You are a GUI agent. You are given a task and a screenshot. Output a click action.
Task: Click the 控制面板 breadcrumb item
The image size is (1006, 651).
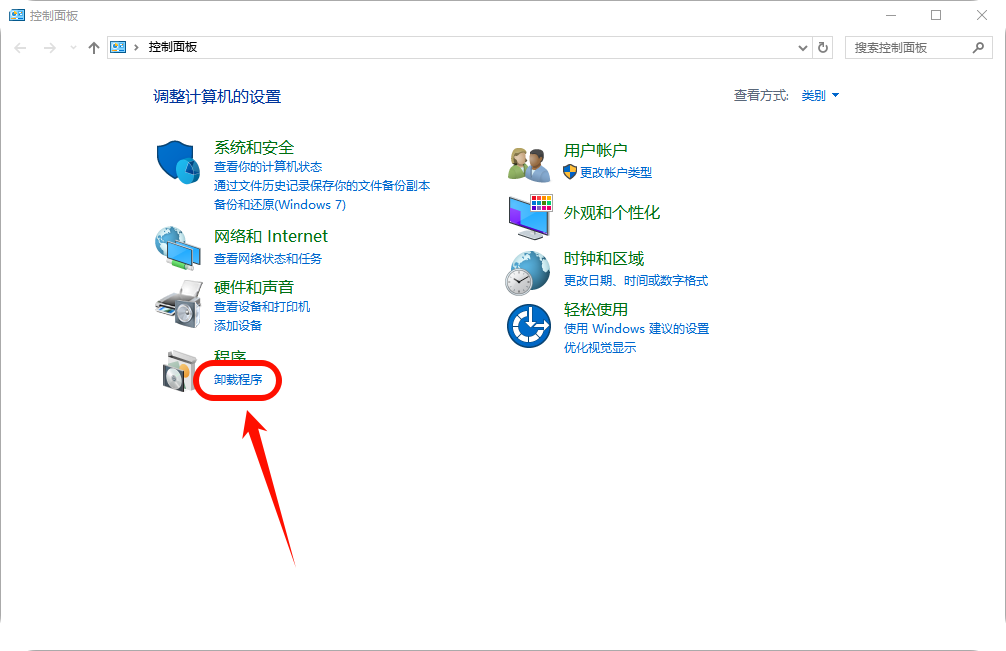(x=173, y=47)
